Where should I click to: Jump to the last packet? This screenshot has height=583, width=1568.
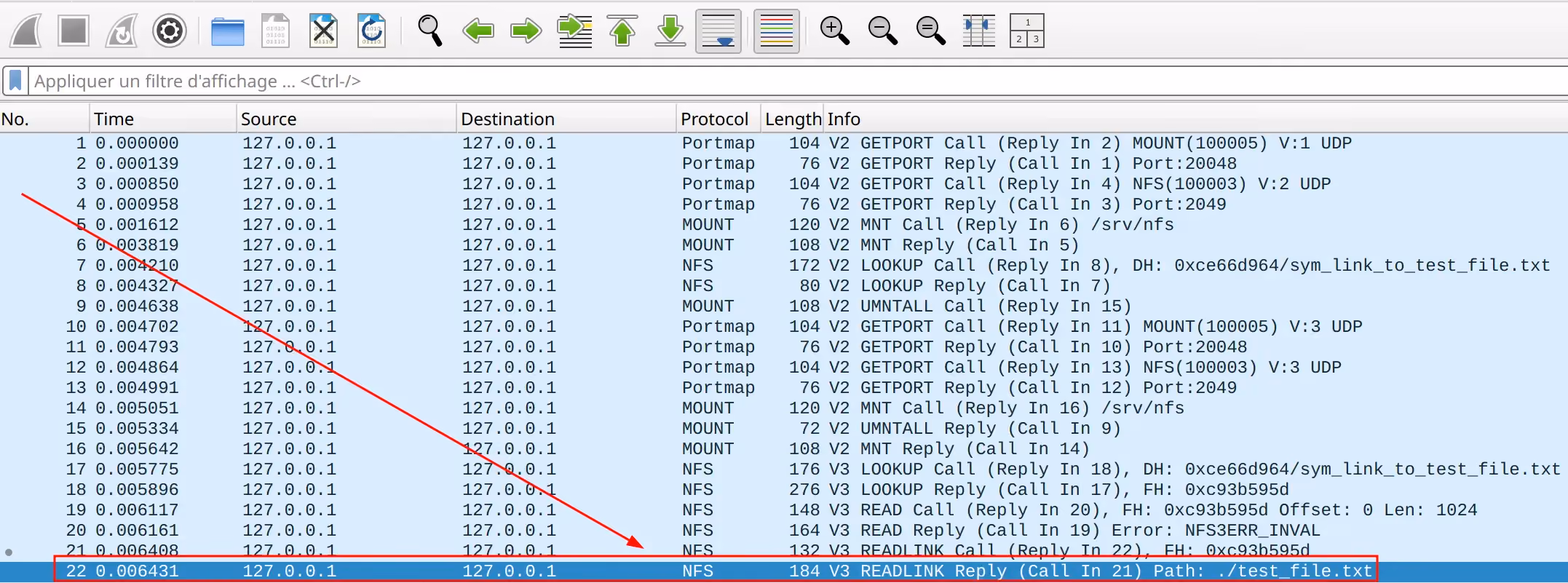(x=670, y=31)
